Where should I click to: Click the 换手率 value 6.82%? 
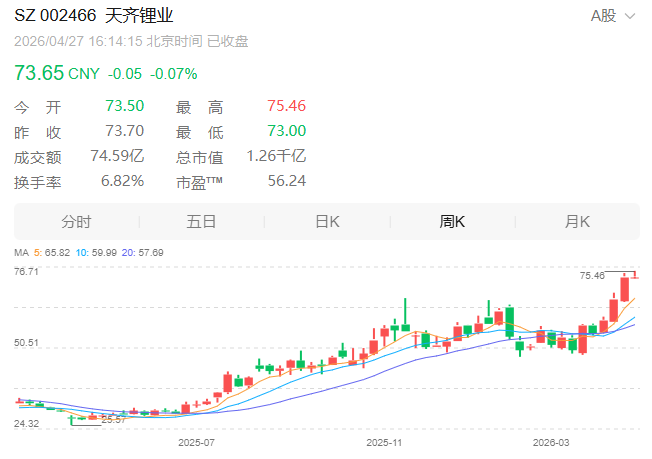[123, 181]
